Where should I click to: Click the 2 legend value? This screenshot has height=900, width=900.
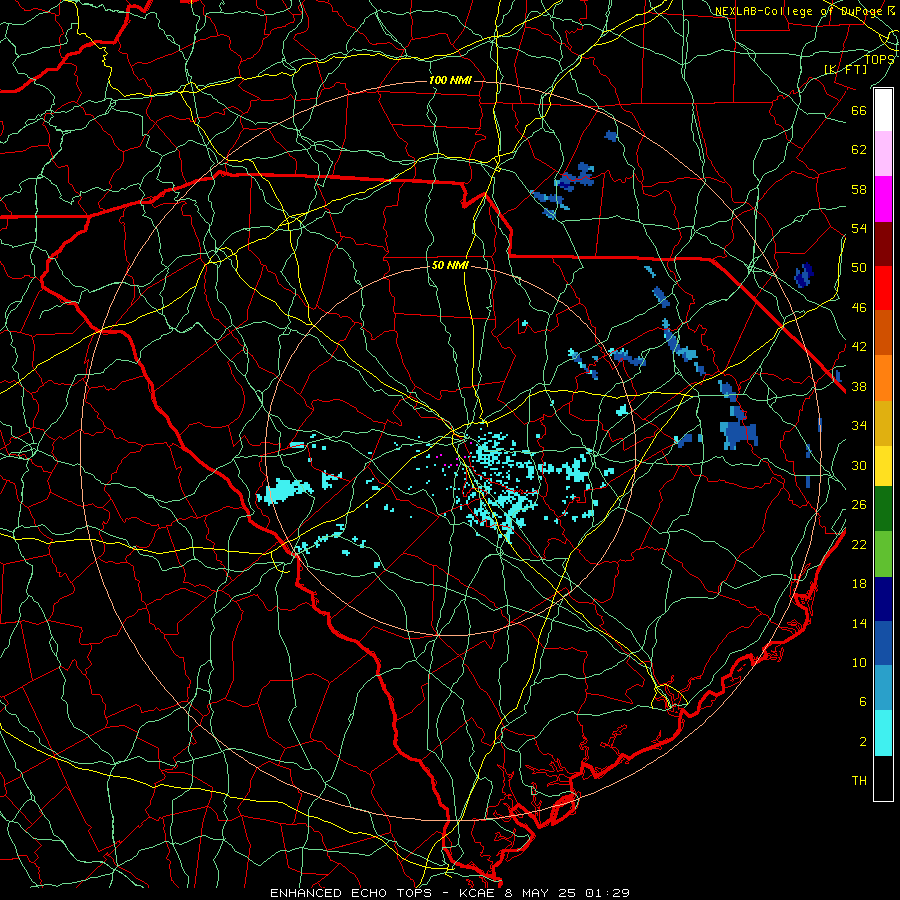[x=863, y=742]
